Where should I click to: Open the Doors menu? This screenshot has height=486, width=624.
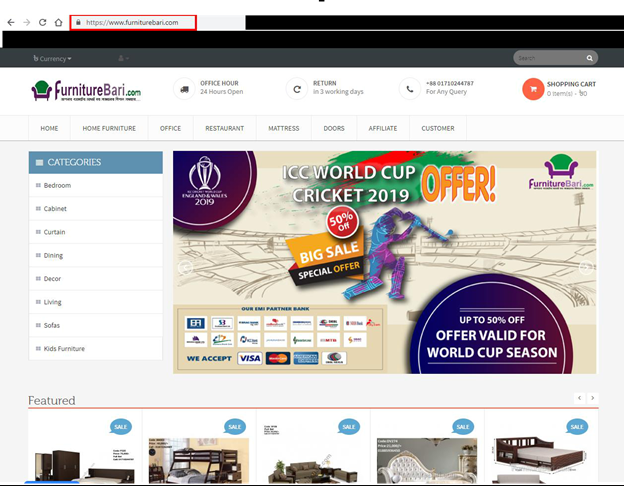point(334,128)
